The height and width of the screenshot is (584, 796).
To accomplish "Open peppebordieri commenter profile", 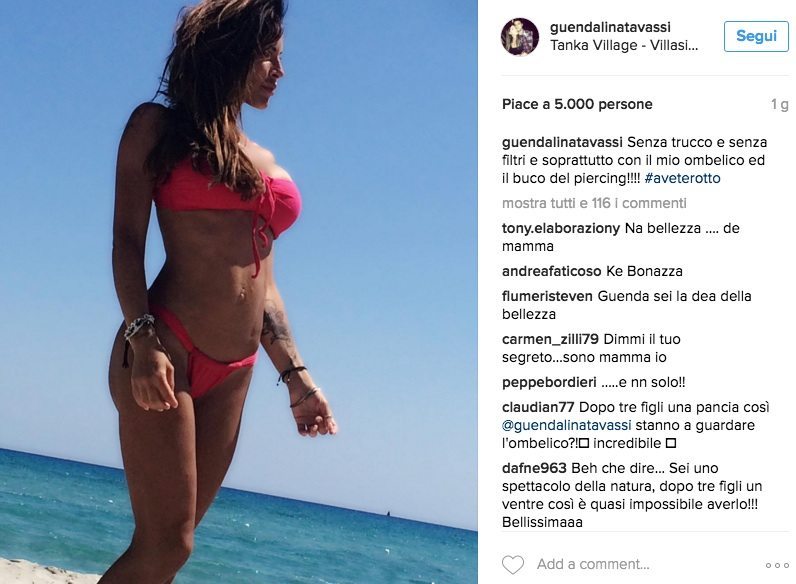I will pyautogui.click(x=549, y=382).
